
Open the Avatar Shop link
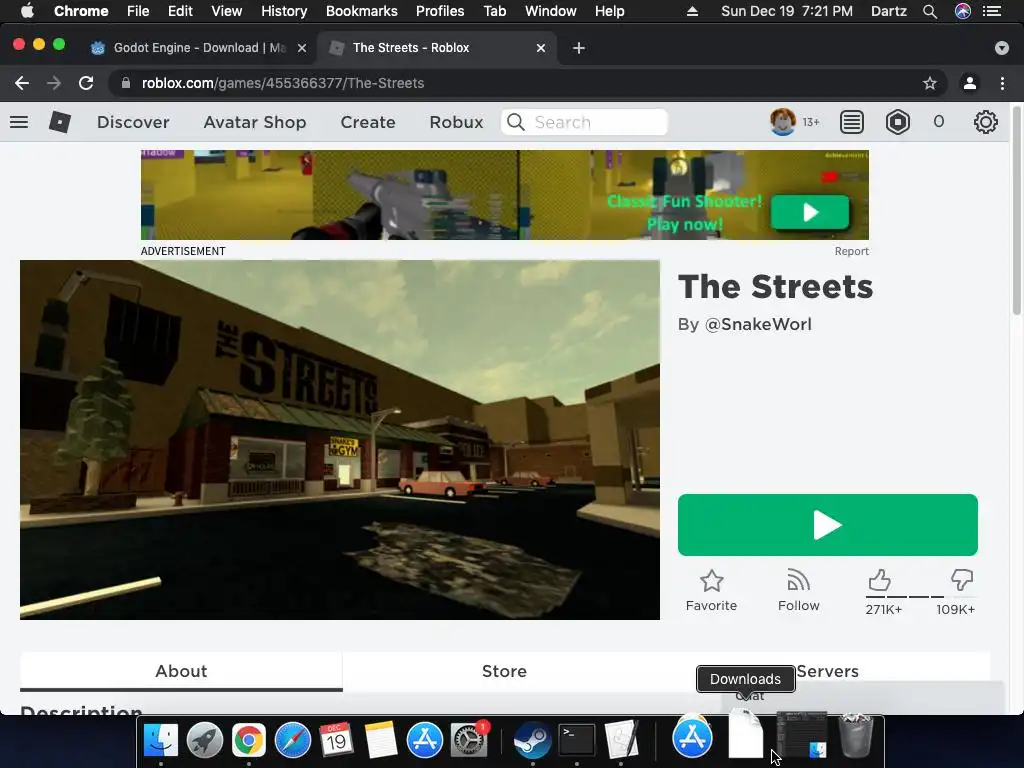255,122
